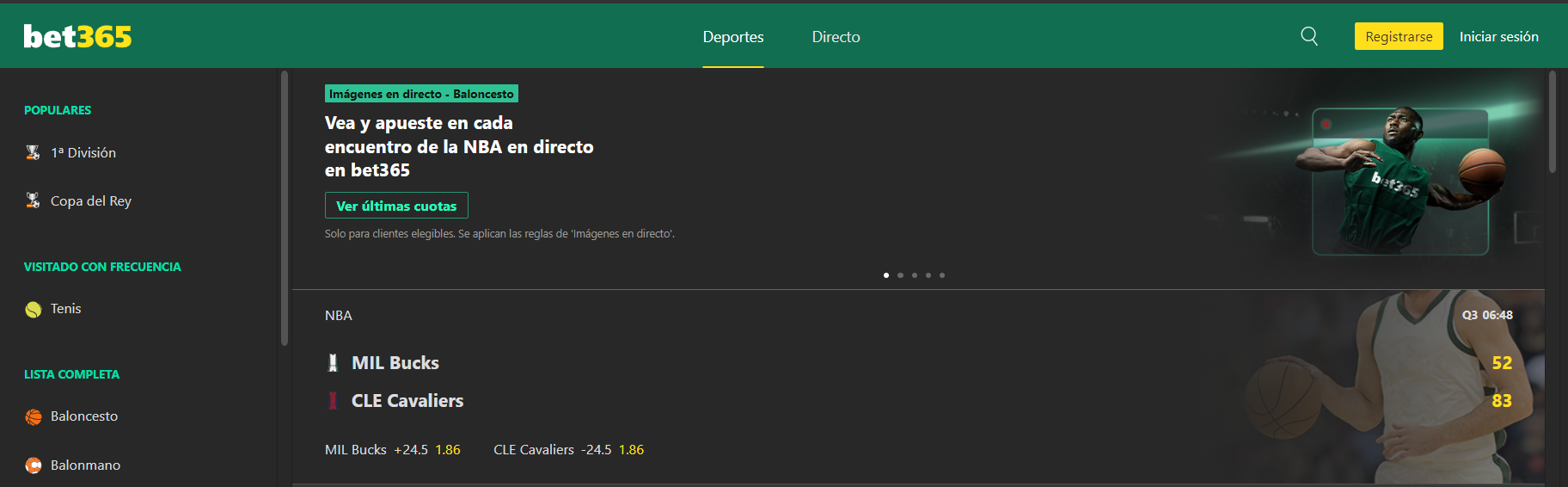Click the NBA league label
Image resolution: width=1568 pixels, height=487 pixels.
point(339,315)
